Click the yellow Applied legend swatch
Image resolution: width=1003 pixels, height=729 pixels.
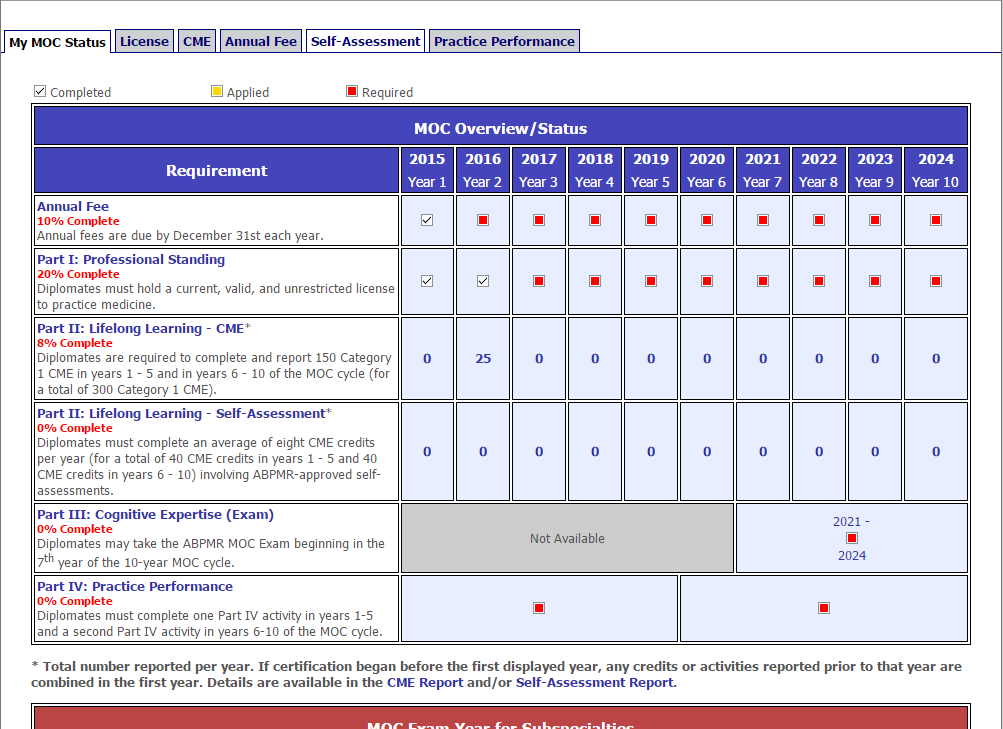[217, 91]
